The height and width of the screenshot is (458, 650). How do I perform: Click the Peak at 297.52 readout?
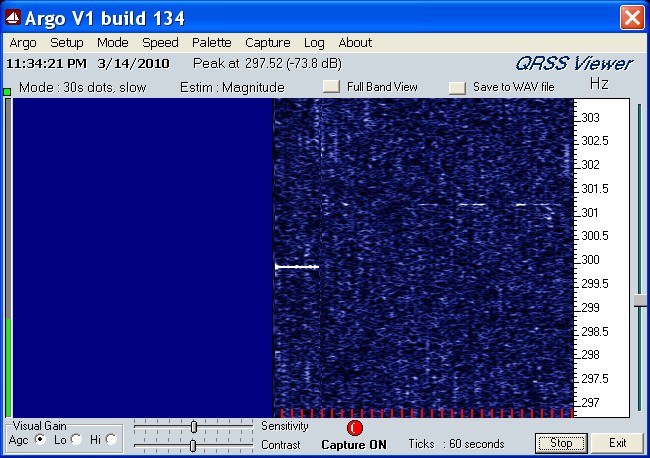pos(267,63)
